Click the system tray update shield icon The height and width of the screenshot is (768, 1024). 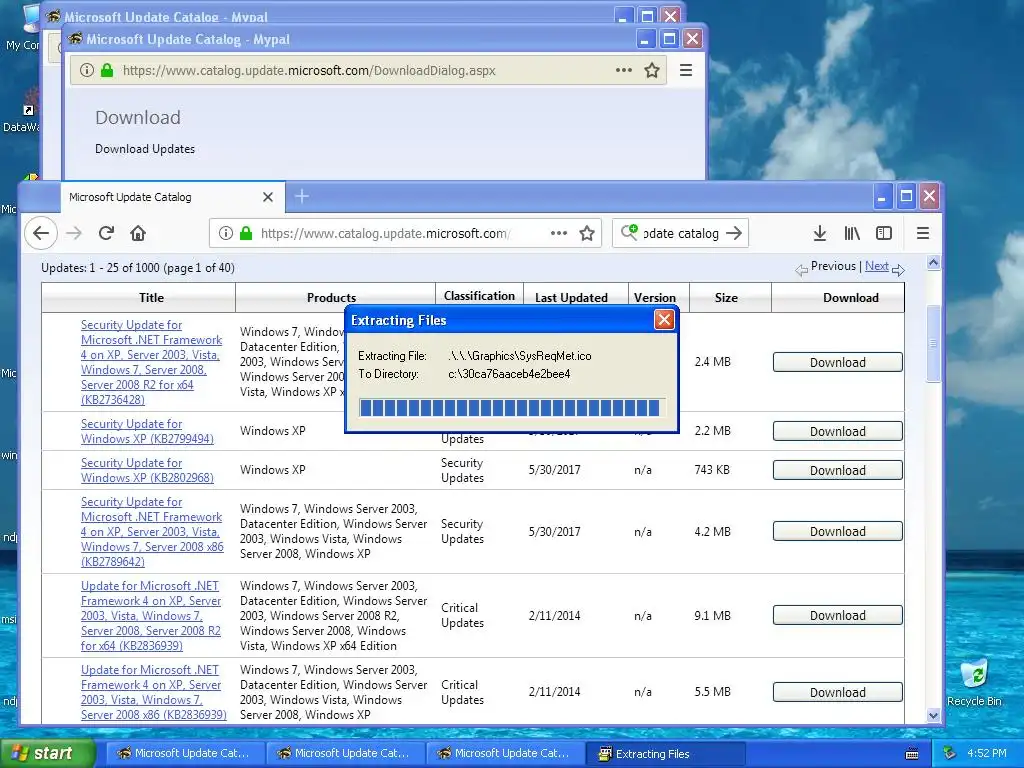(x=950, y=753)
